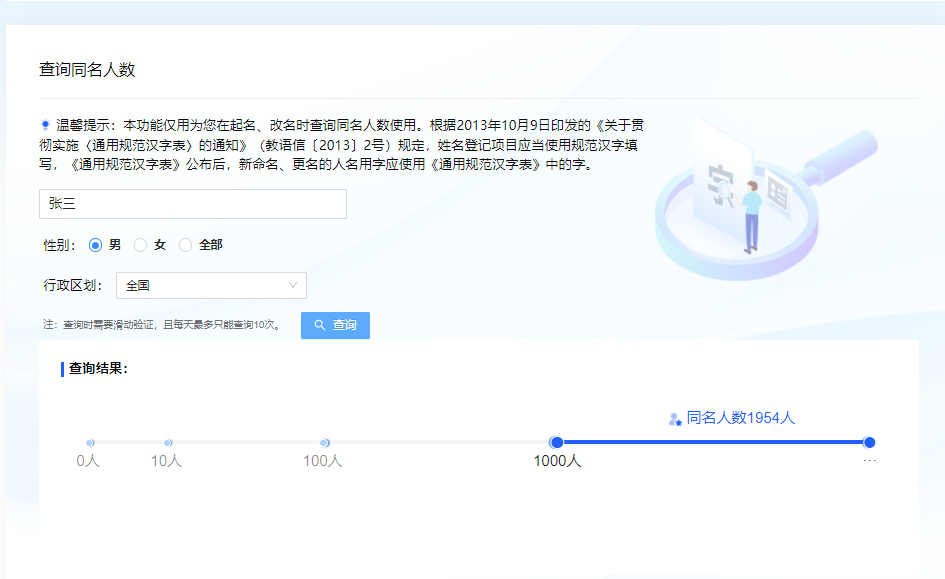This screenshot has height=579, width=945.
Task: Select the 女 radio button
Action: 141,245
